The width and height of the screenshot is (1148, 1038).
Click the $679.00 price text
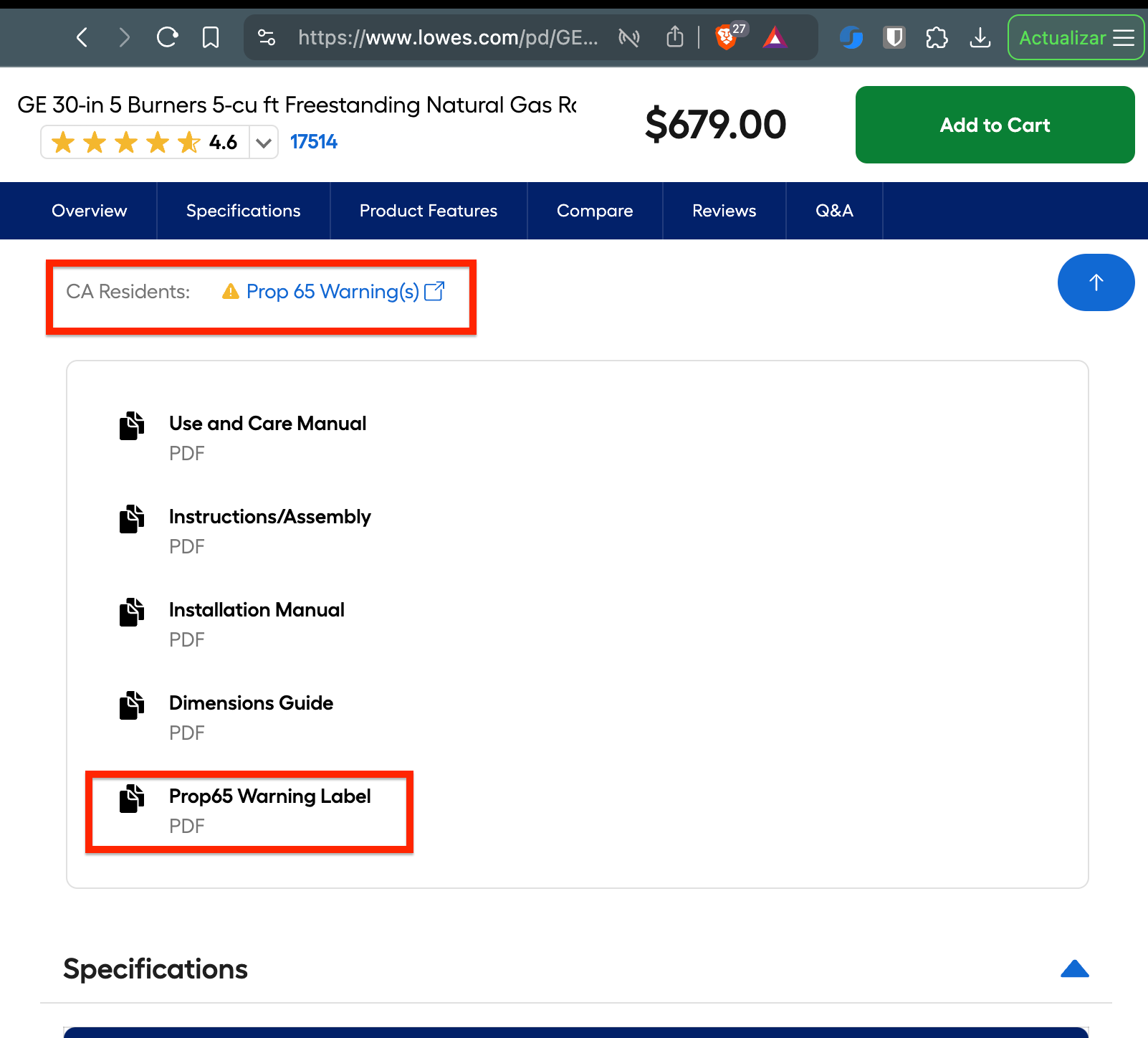tap(715, 125)
